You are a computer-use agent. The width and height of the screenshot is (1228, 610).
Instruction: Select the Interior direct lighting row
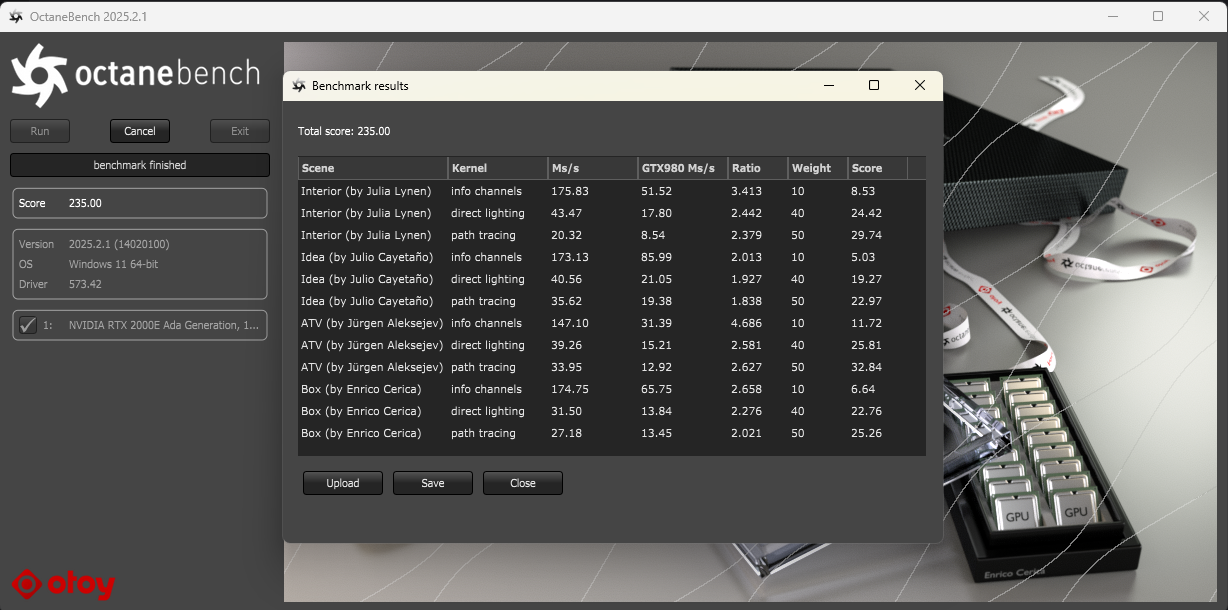tap(612, 213)
